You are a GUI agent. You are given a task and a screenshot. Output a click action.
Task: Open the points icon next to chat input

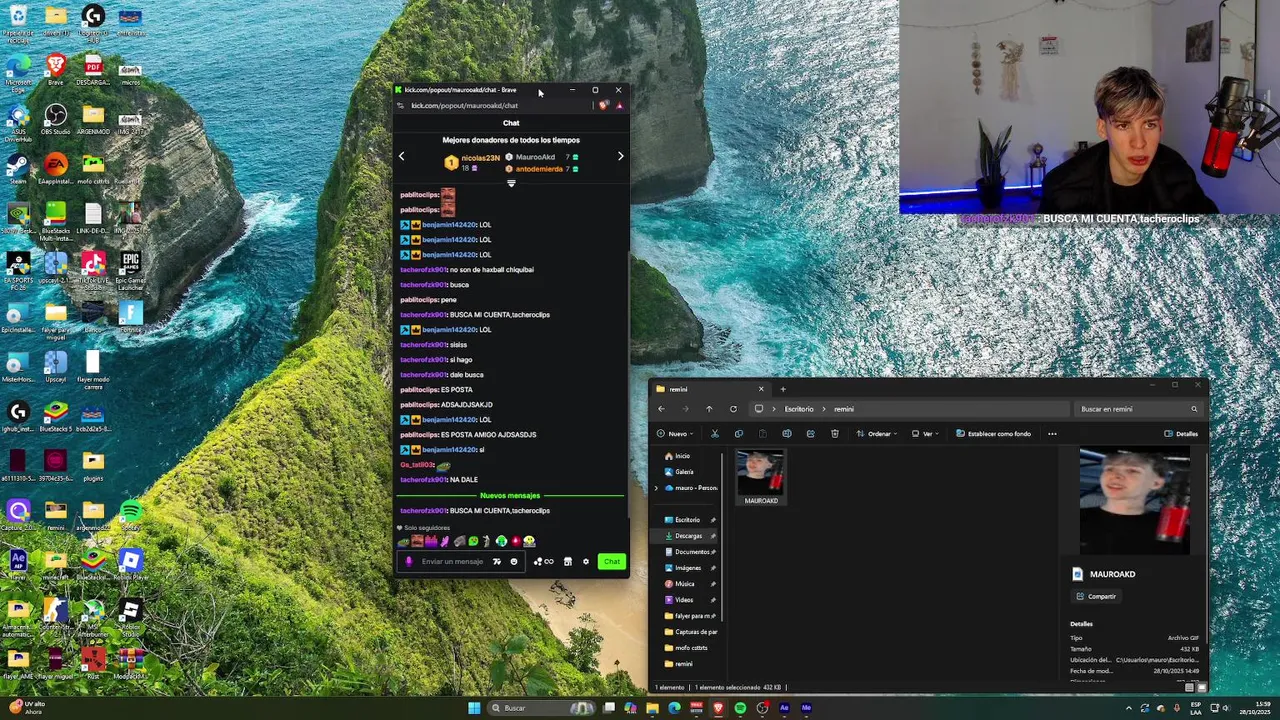[x=544, y=561]
